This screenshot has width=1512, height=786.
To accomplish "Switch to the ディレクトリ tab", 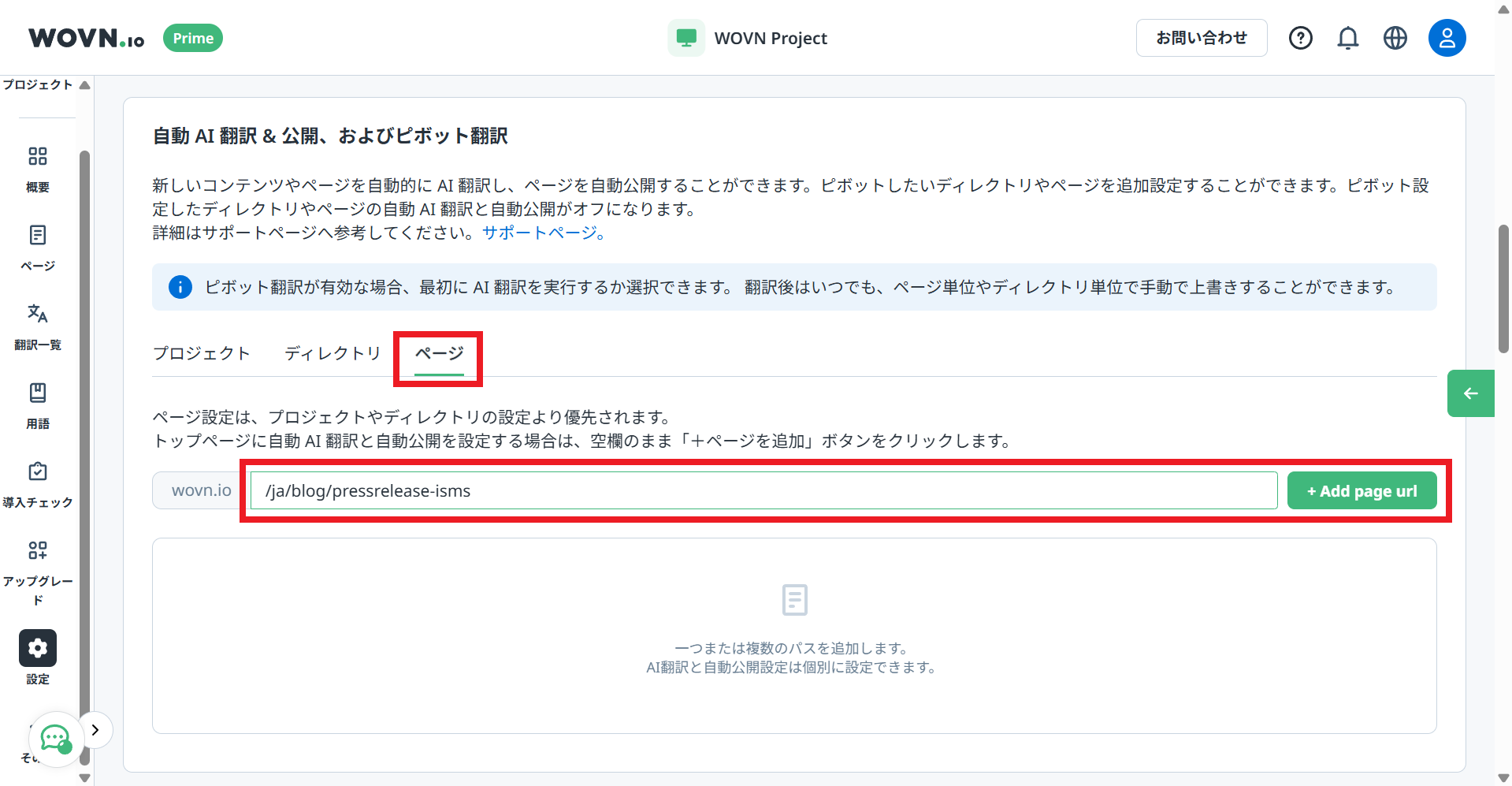I will coord(332,353).
